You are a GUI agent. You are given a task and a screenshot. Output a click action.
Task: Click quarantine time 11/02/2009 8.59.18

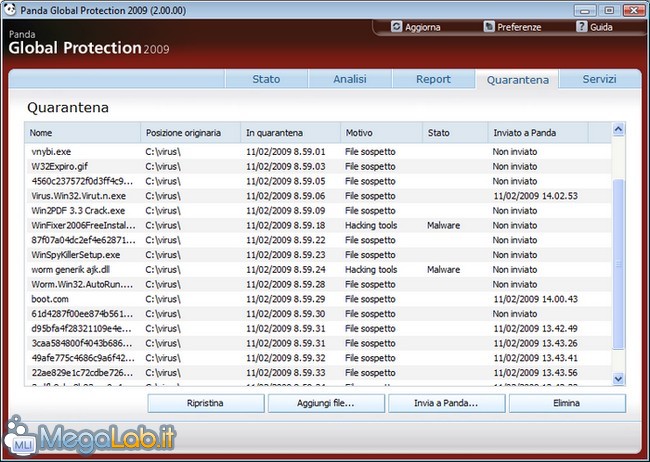click(x=286, y=225)
